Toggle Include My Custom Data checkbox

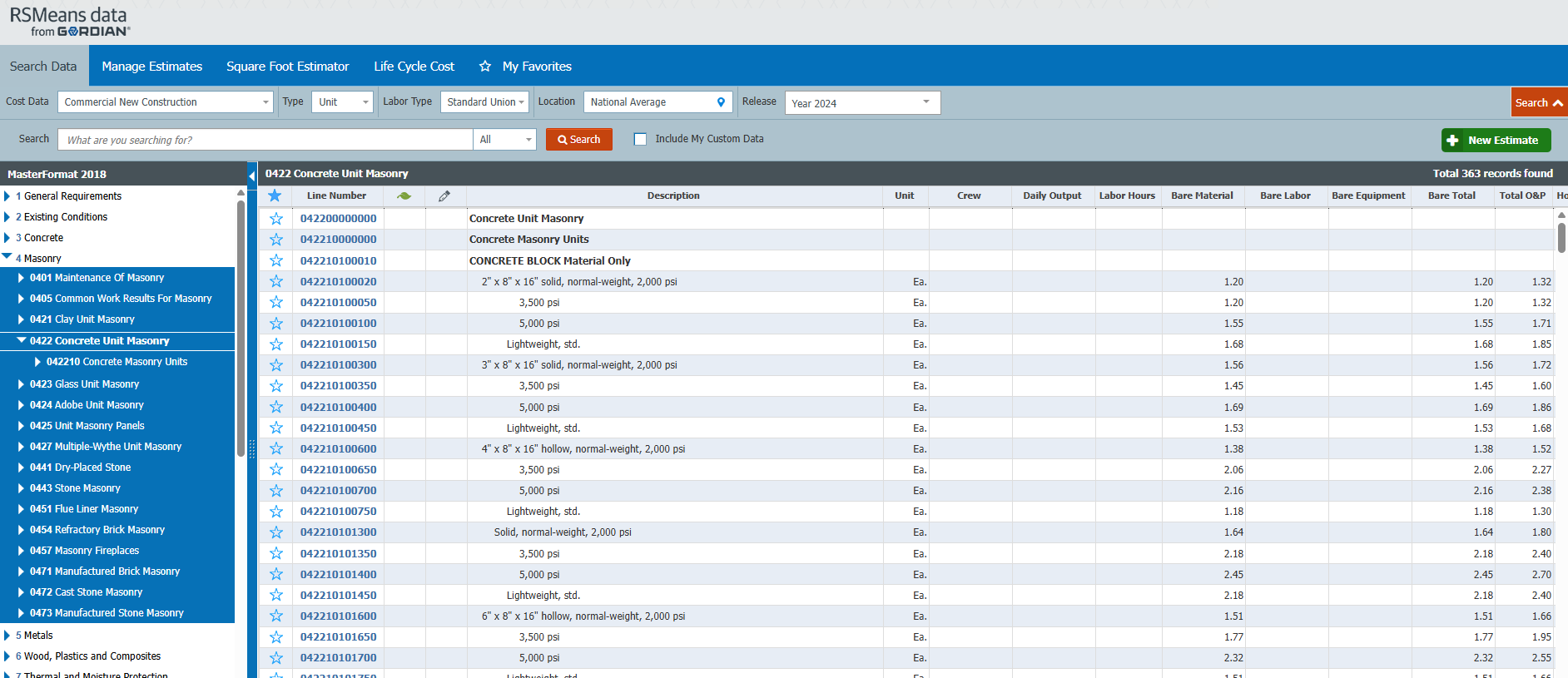[x=640, y=139]
